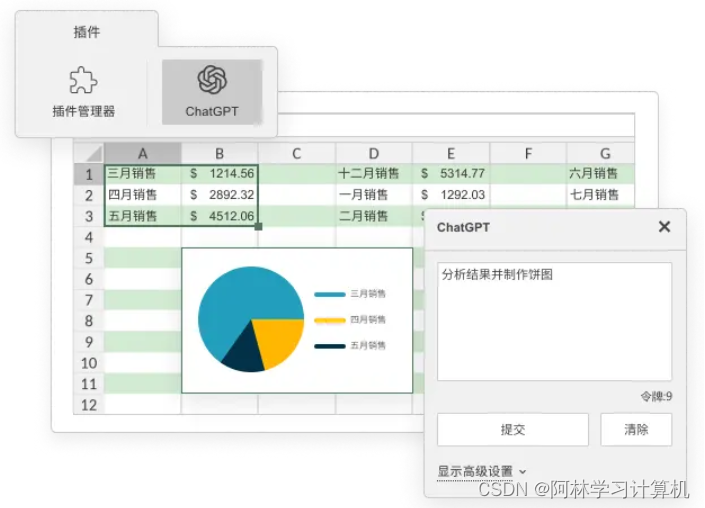
Task: Click the formula bar above the sheet
Action: tap(455, 125)
